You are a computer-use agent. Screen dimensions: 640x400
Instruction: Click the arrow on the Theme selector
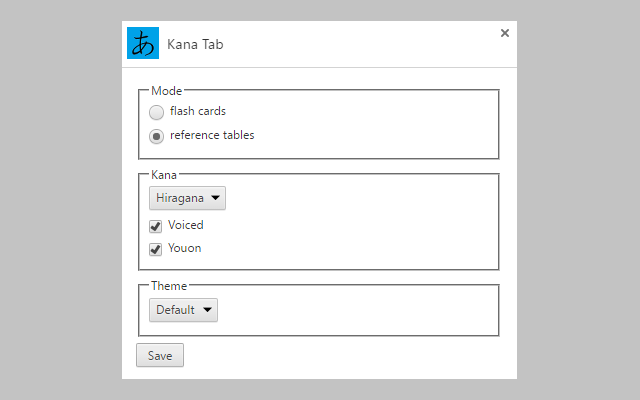(x=207, y=310)
